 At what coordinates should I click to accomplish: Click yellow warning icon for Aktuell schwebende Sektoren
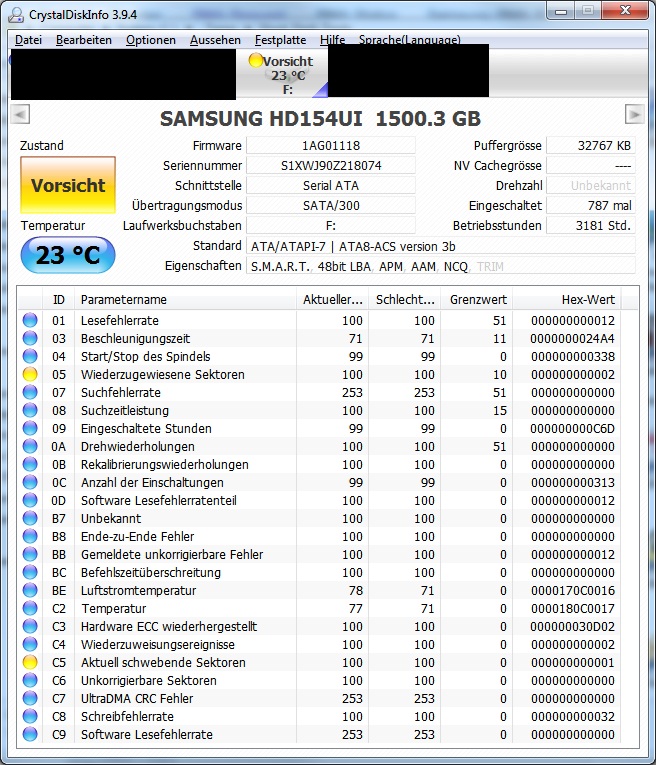pyautogui.click(x=30, y=663)
